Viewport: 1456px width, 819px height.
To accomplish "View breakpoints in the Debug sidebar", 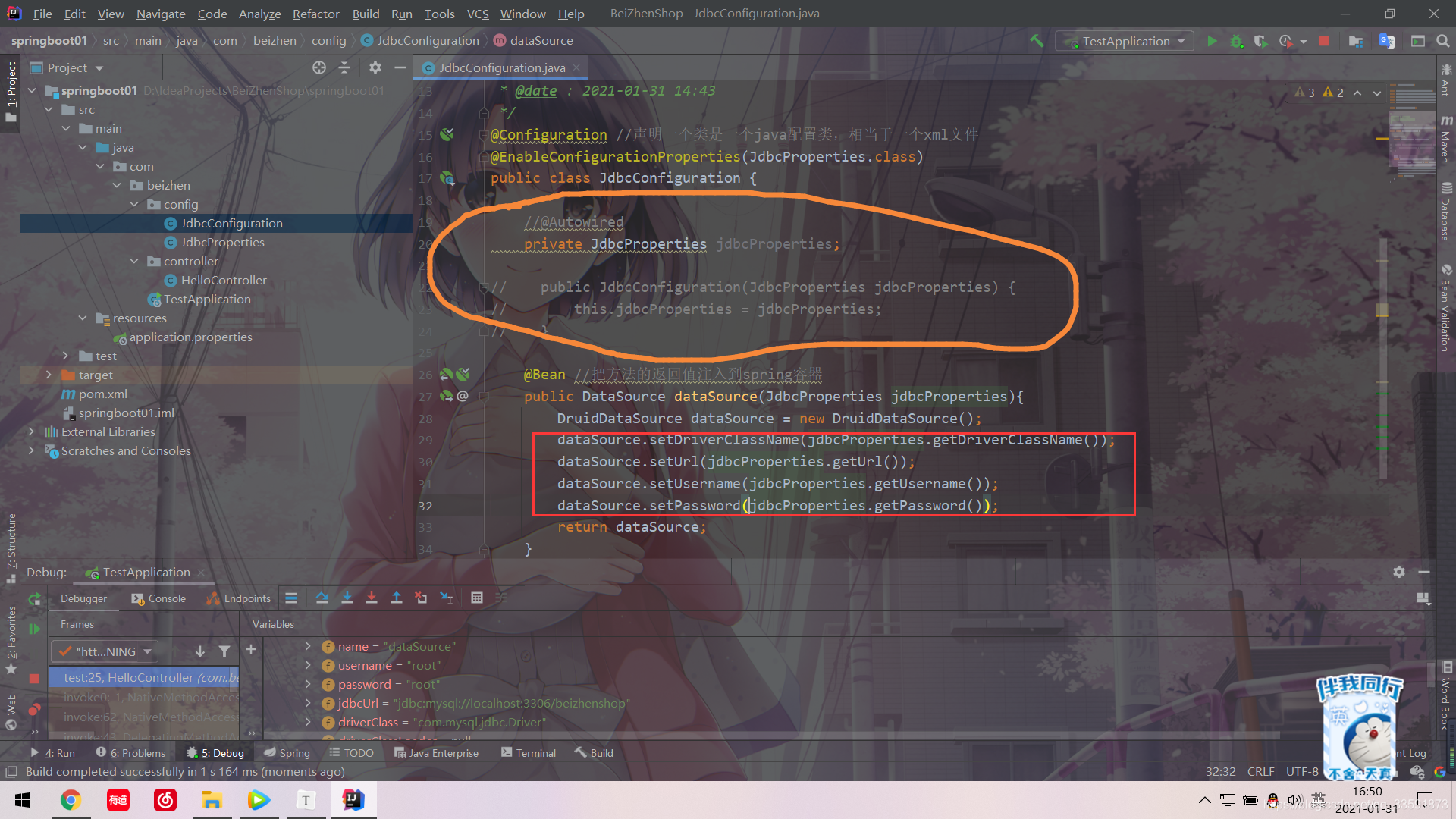I will (34, 709).
